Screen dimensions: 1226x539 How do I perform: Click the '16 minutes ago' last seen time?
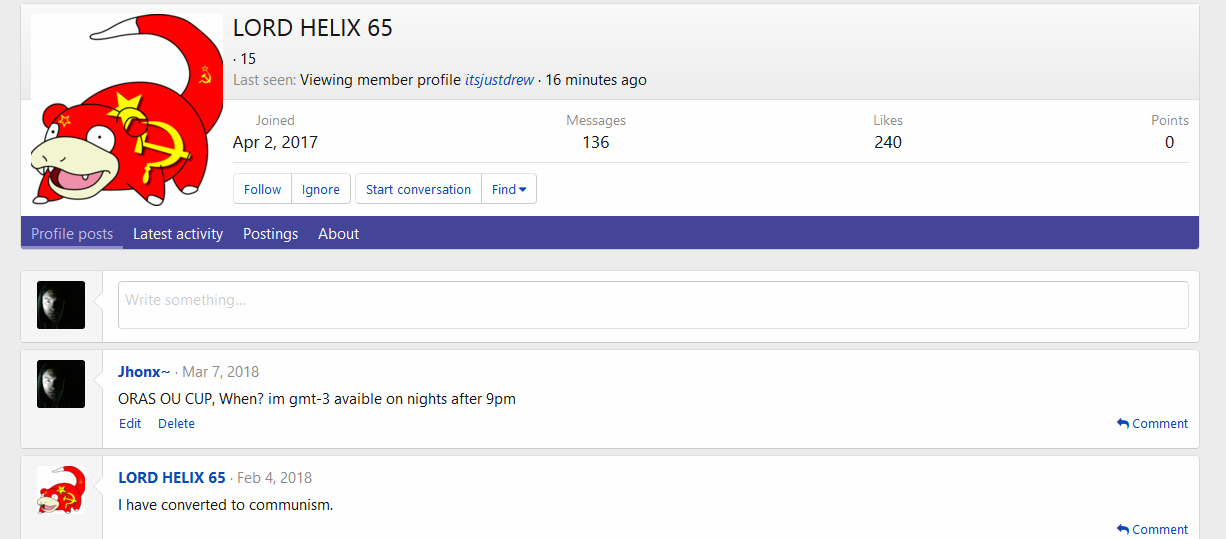pyautogui.click(x=596, y=80)
